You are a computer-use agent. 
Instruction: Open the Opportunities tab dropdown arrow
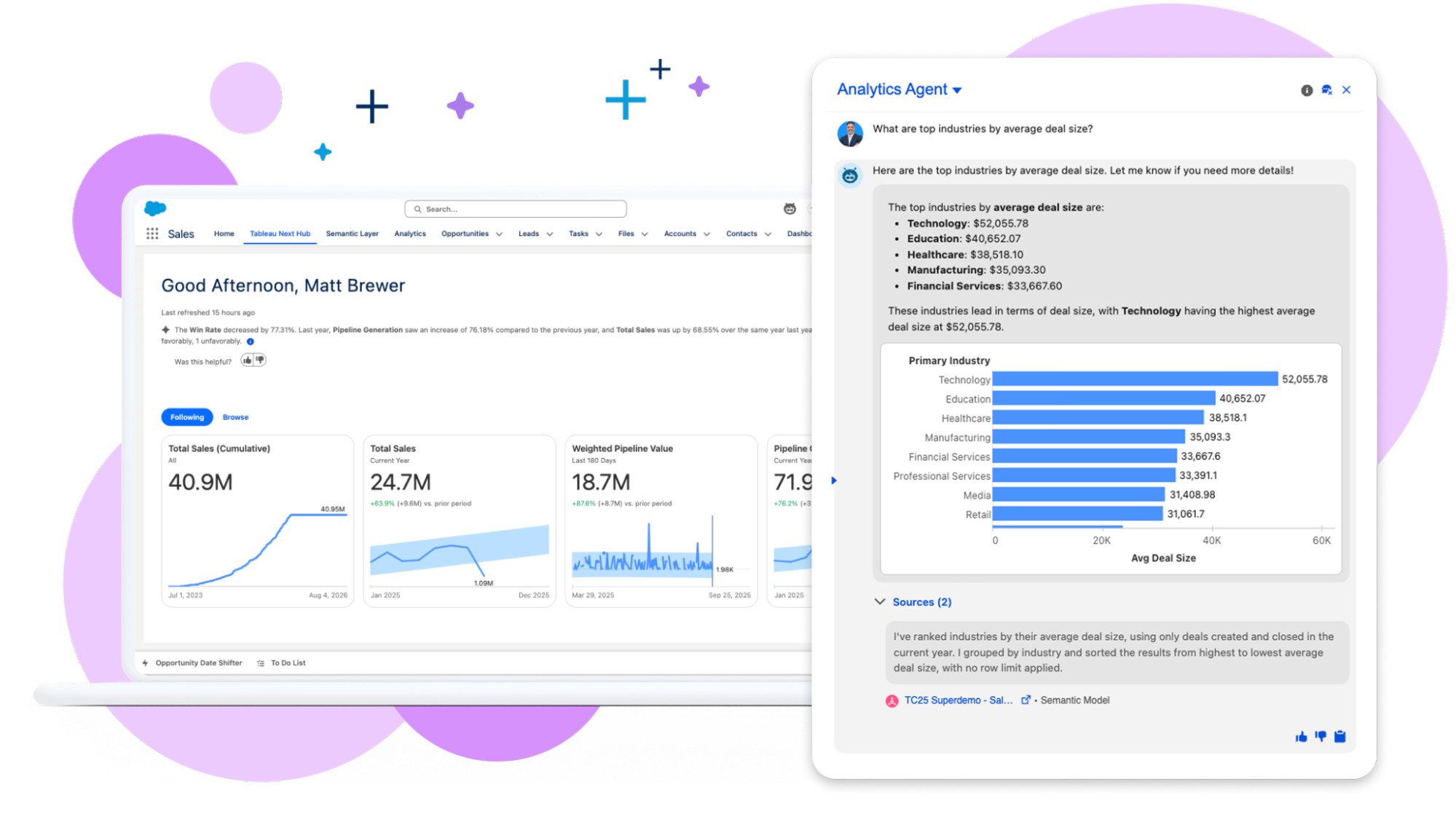click(x=499, y=234)
